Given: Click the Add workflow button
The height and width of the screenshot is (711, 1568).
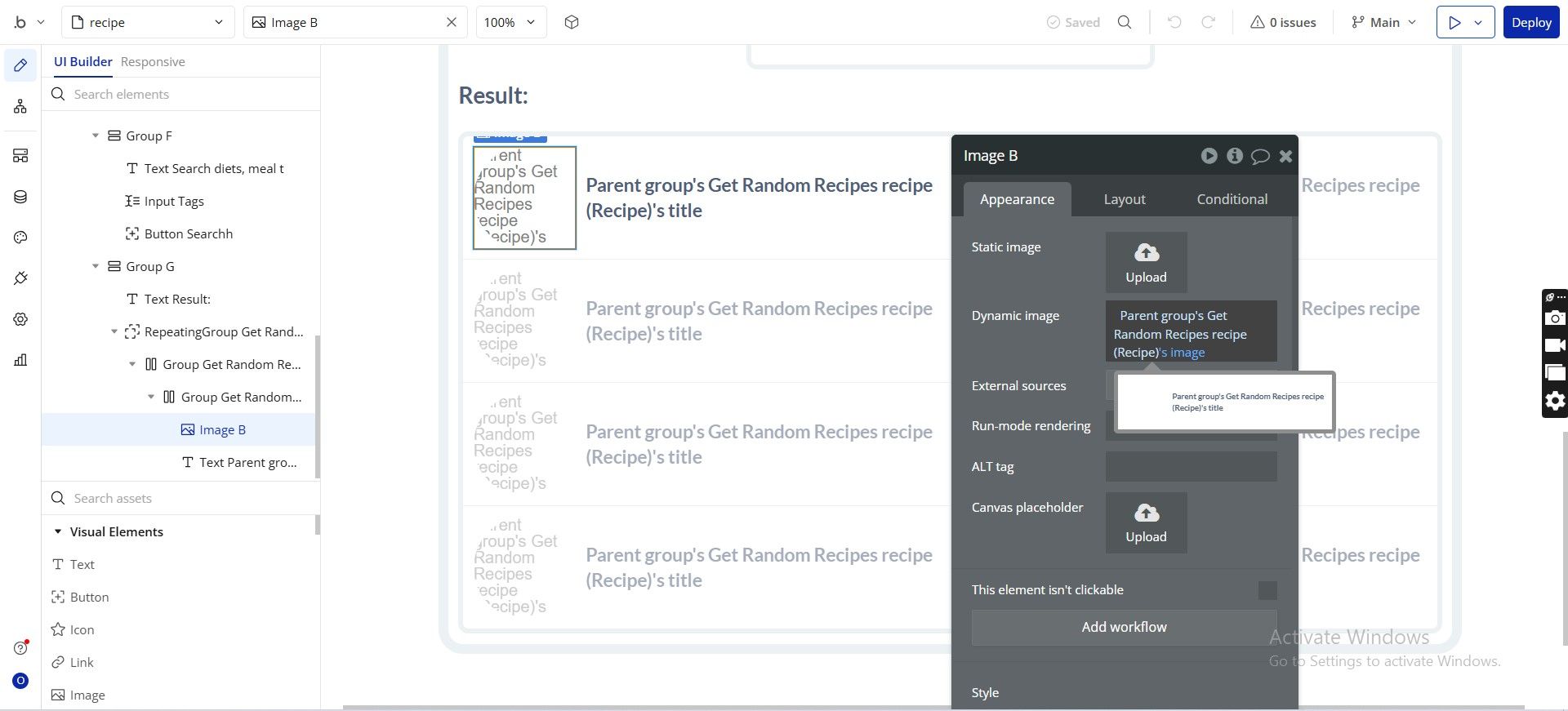Looking at the screenshot, I should point(1124,627).
